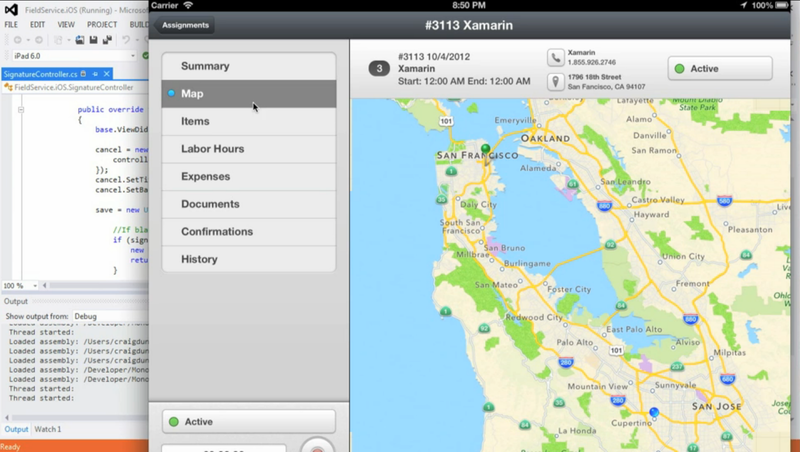Tap the phone icon beside Xamarin number
Screen dimensions: 800x452
click(x=556, y=57)
